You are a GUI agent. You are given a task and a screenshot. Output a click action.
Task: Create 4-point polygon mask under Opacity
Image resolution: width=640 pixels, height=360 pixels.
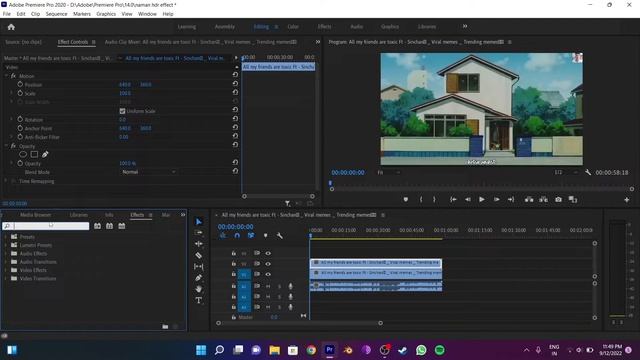click(x=34, y=154)
